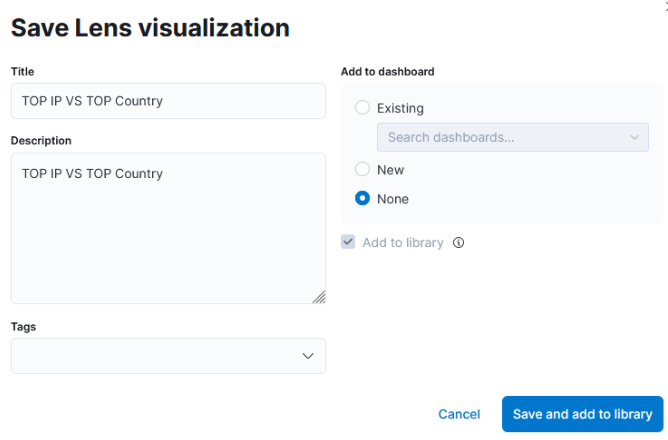
Task: Click the Description field label
Action: (x=41, y=141)
